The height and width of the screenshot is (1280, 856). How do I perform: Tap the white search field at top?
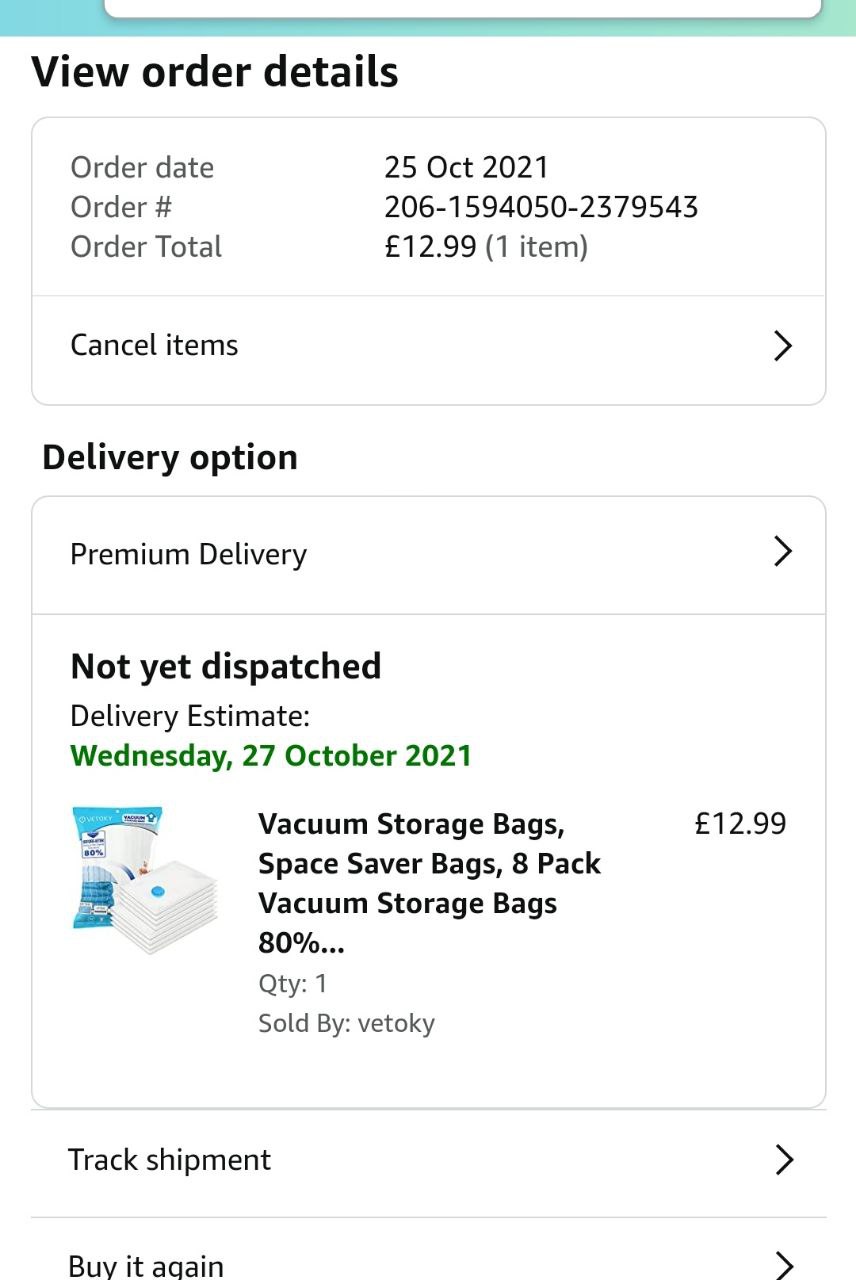(462, 8)
